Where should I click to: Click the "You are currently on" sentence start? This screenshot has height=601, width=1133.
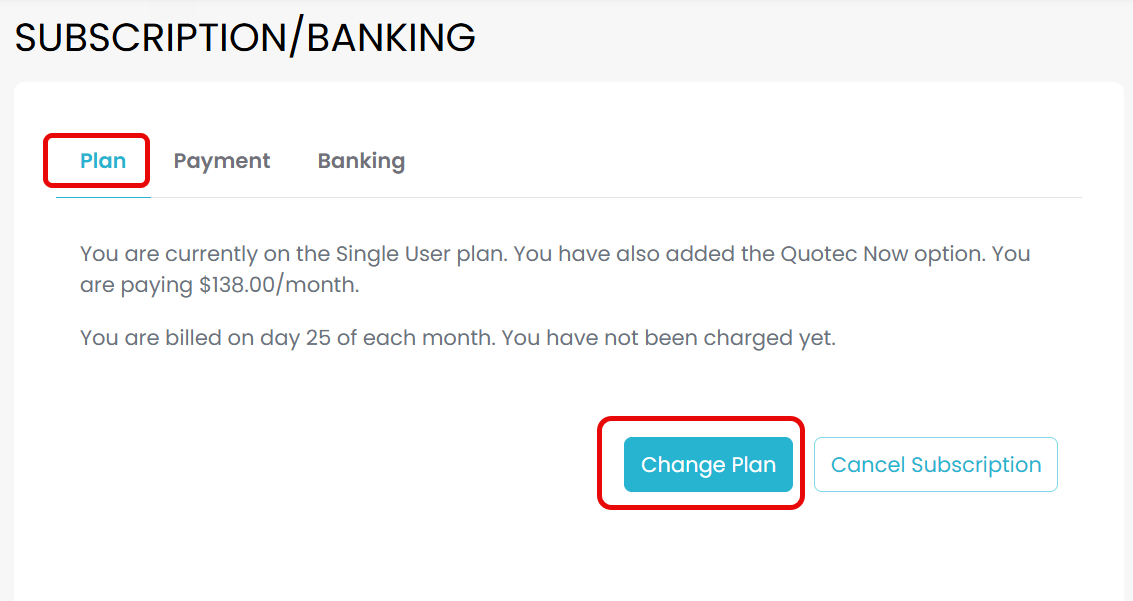(175, 254)
